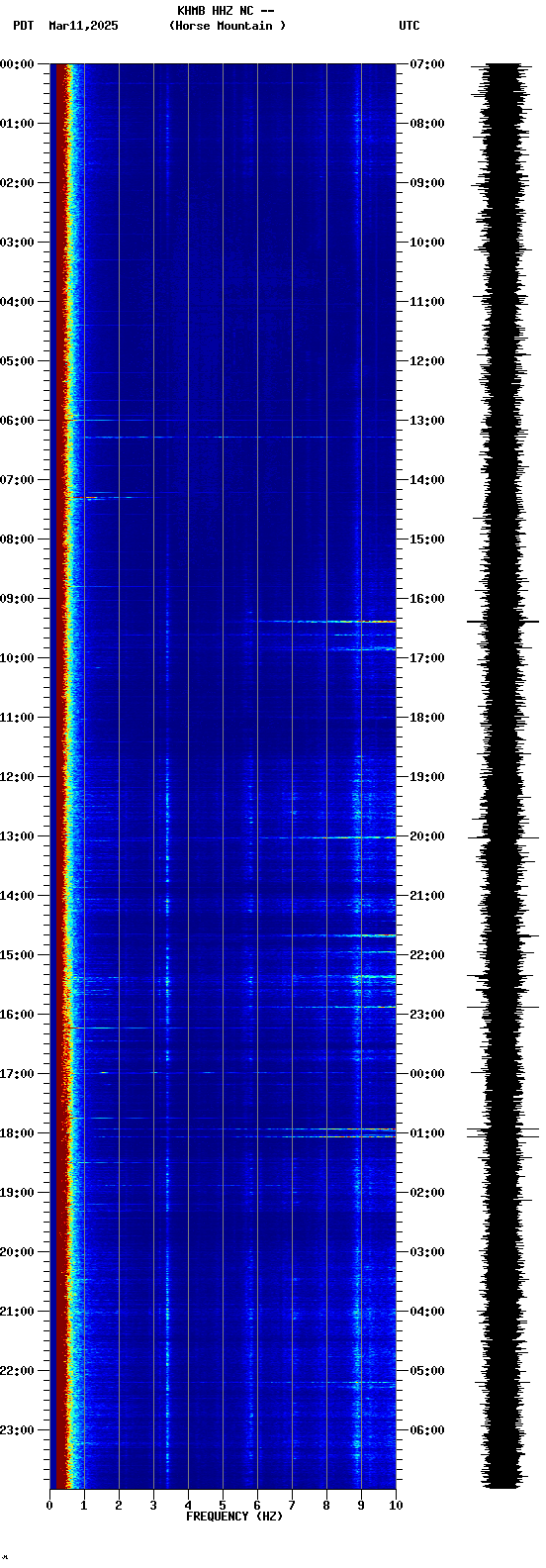546x1568 pixels.
Task: Click frequency axis tick label 10
Action: [396, 1506]
